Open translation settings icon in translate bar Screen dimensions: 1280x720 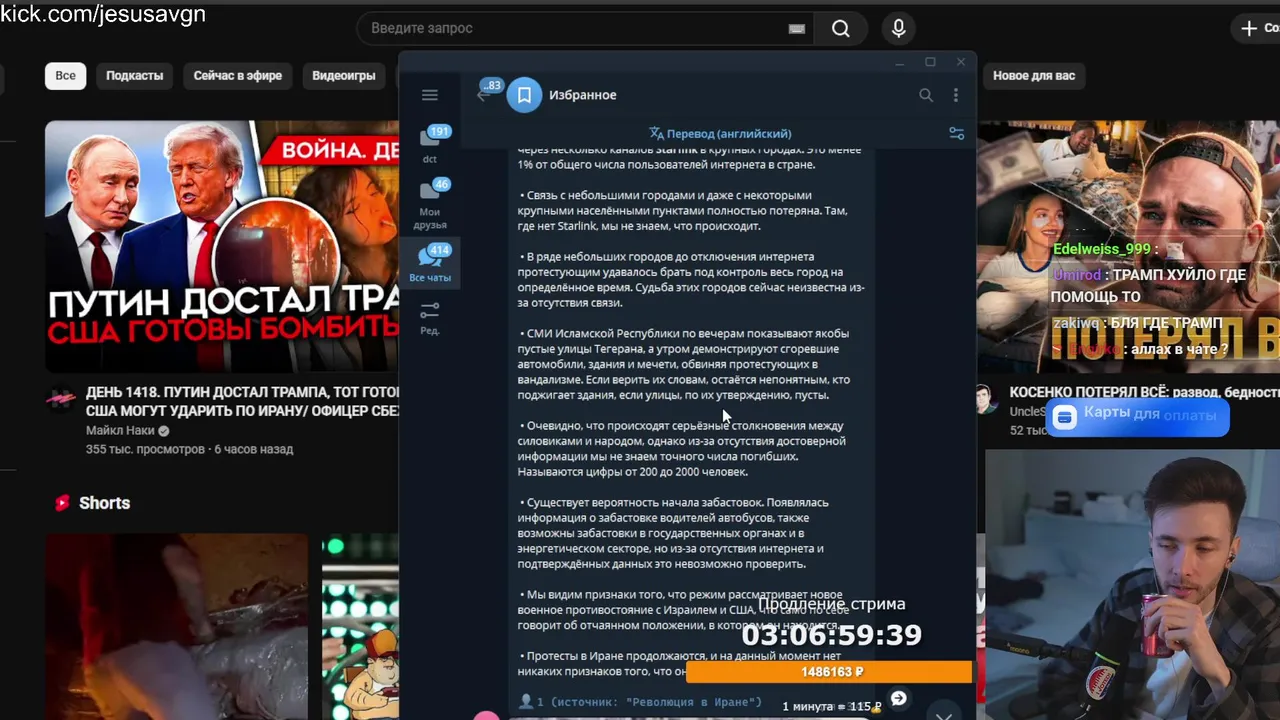tap(956, 133)
